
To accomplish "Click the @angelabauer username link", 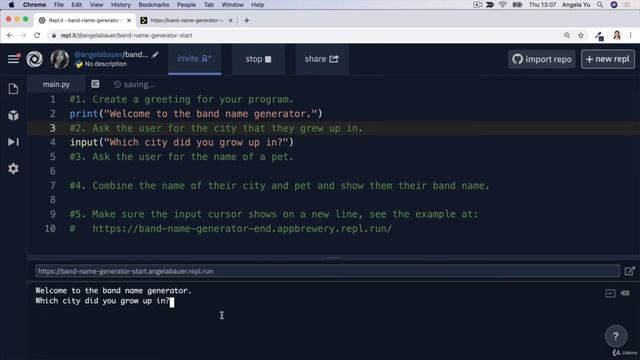I will click(x=98, y=54).
